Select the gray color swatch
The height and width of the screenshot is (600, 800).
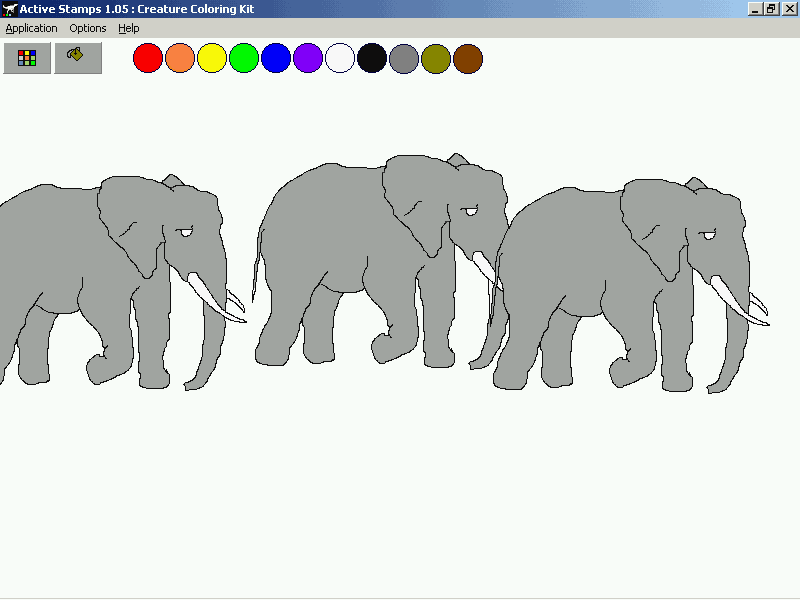[x=404, y=58]
